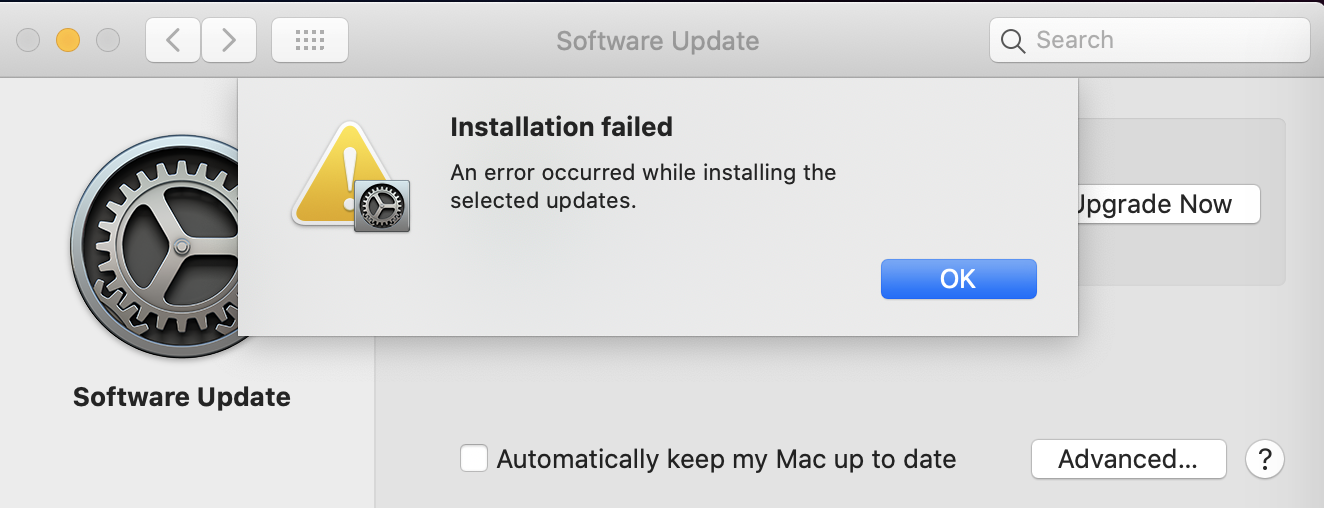
Task: Go back to the previous preferences pane
Action: pyautogui.click(x=173, y=40)
